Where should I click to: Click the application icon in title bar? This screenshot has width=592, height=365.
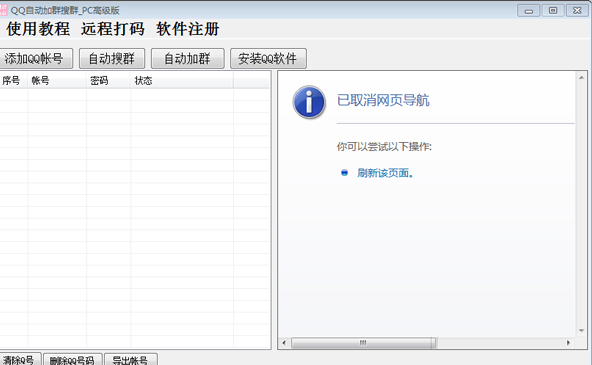tap(3, 10)
